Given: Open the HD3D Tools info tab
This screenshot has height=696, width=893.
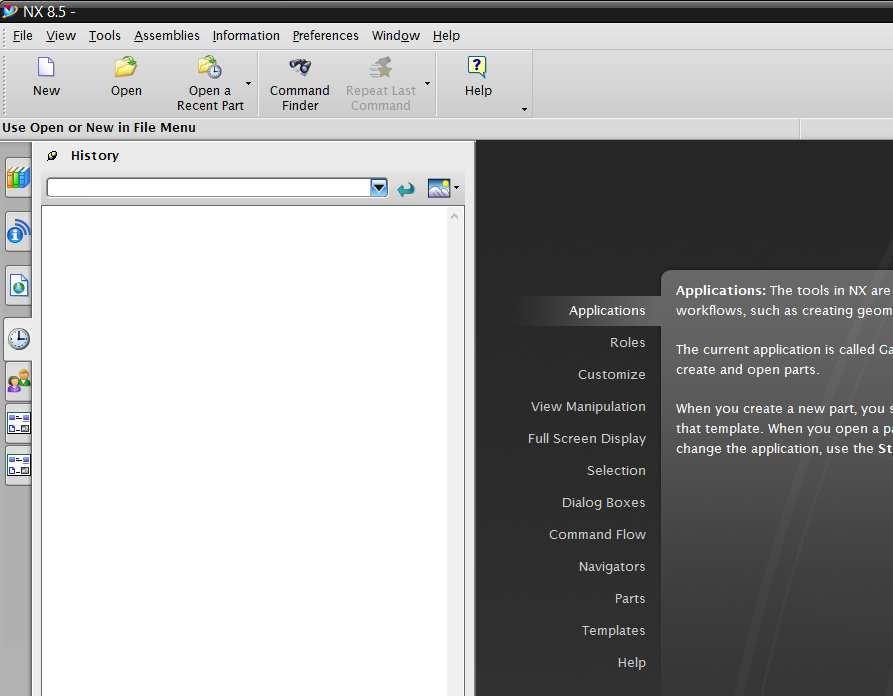Looking at the screenshot, I should pos(18,232).
